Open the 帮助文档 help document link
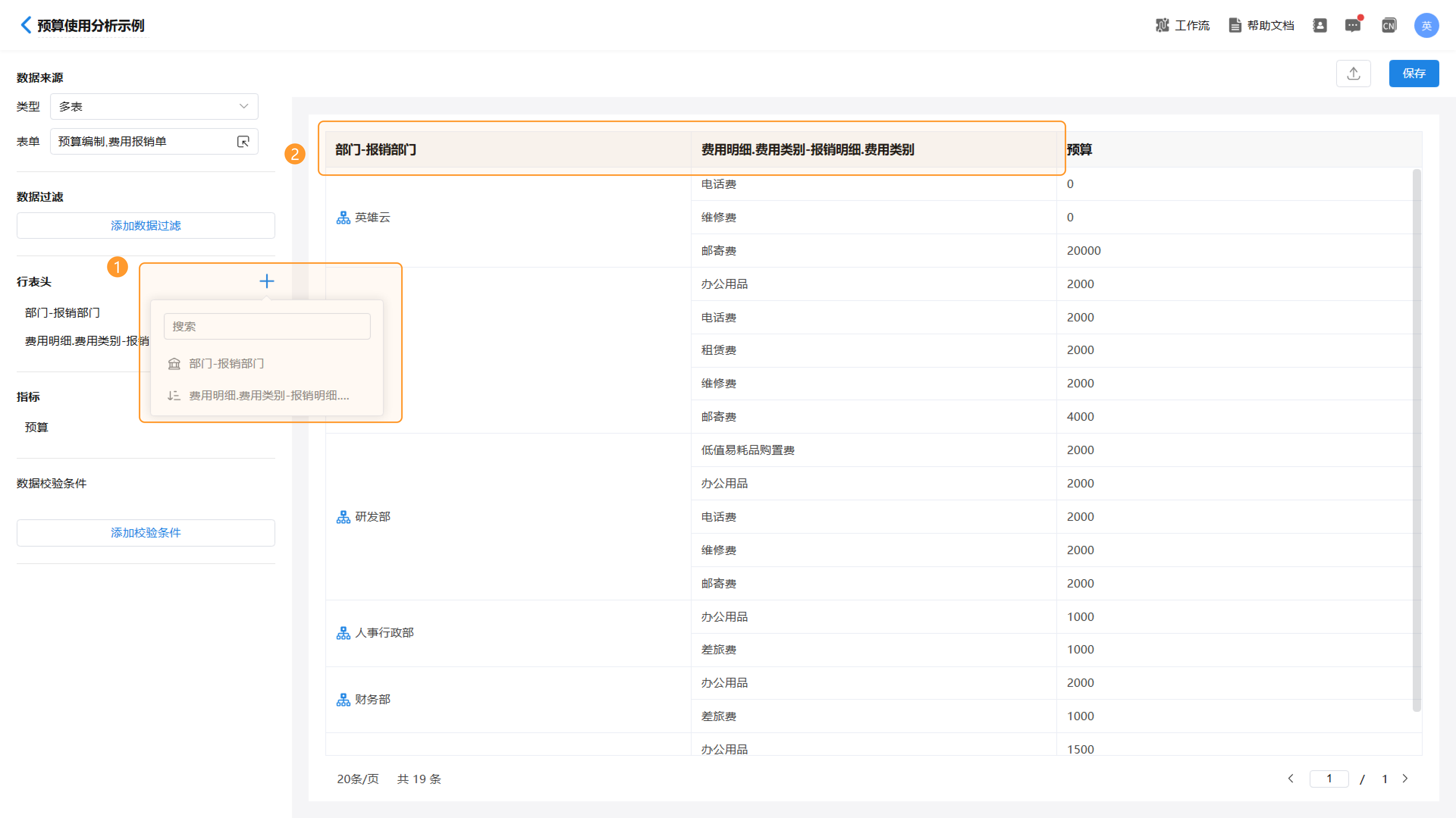The width and height of the screenshot is (1456, 818). [1261, 25]
